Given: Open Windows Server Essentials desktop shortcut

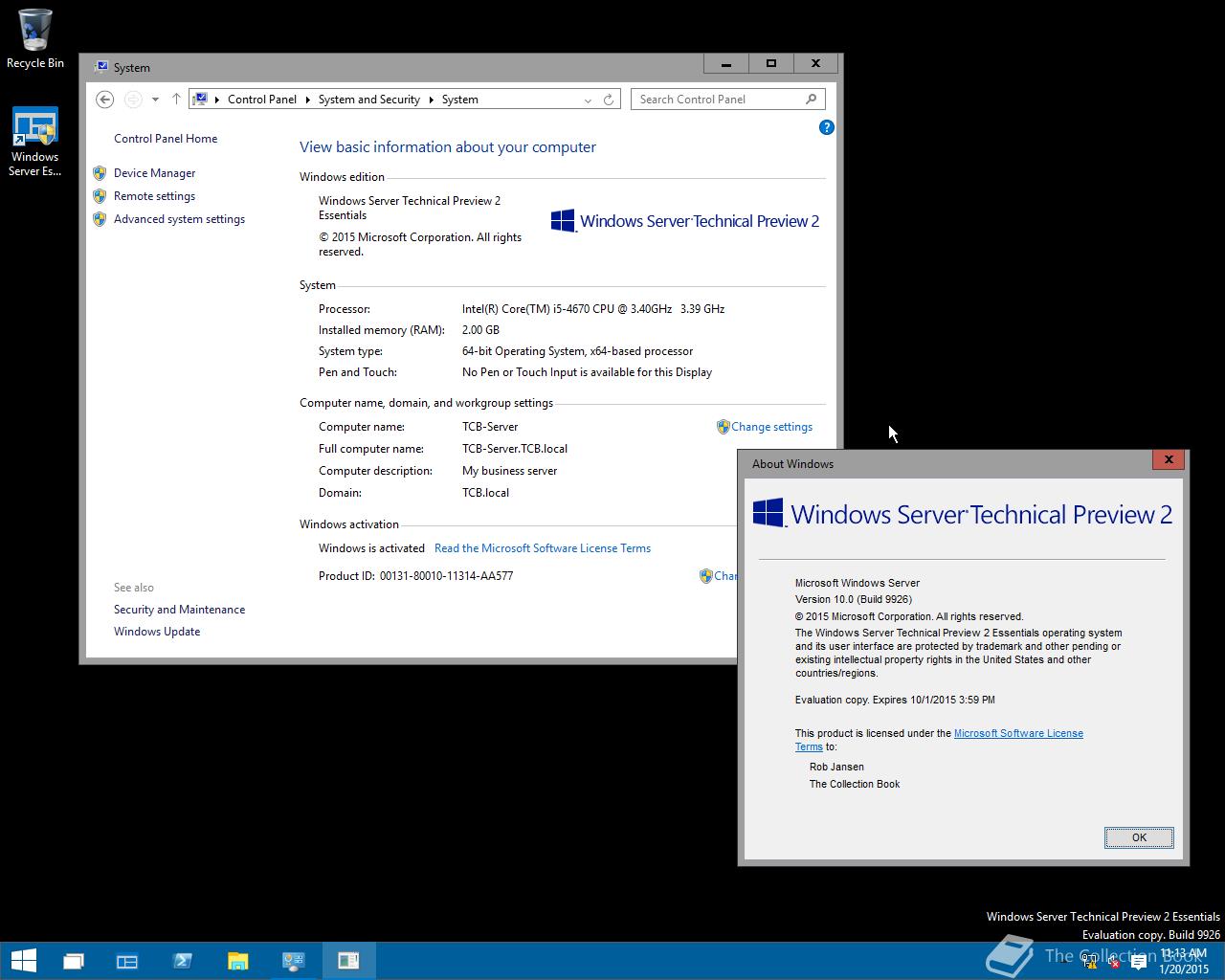Looking at the screenshot, I should click(35, 142).
